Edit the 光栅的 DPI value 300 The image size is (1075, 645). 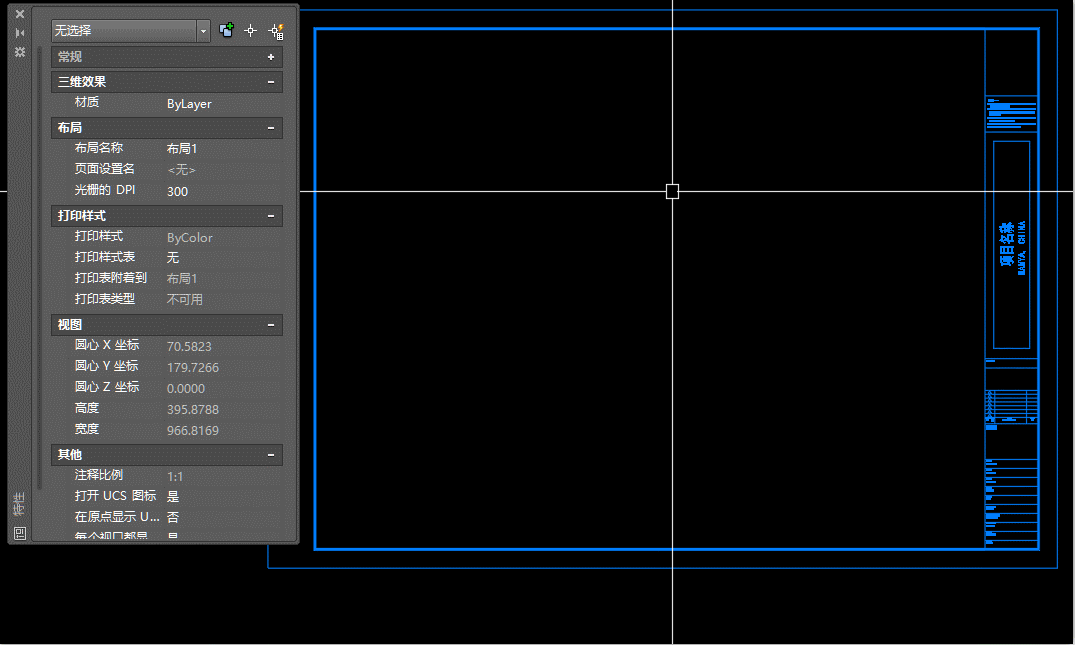point(178,191)
